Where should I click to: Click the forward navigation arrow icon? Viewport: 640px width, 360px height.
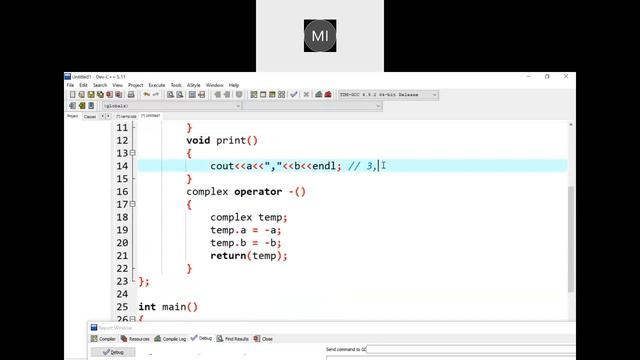[x=227, y=95]
